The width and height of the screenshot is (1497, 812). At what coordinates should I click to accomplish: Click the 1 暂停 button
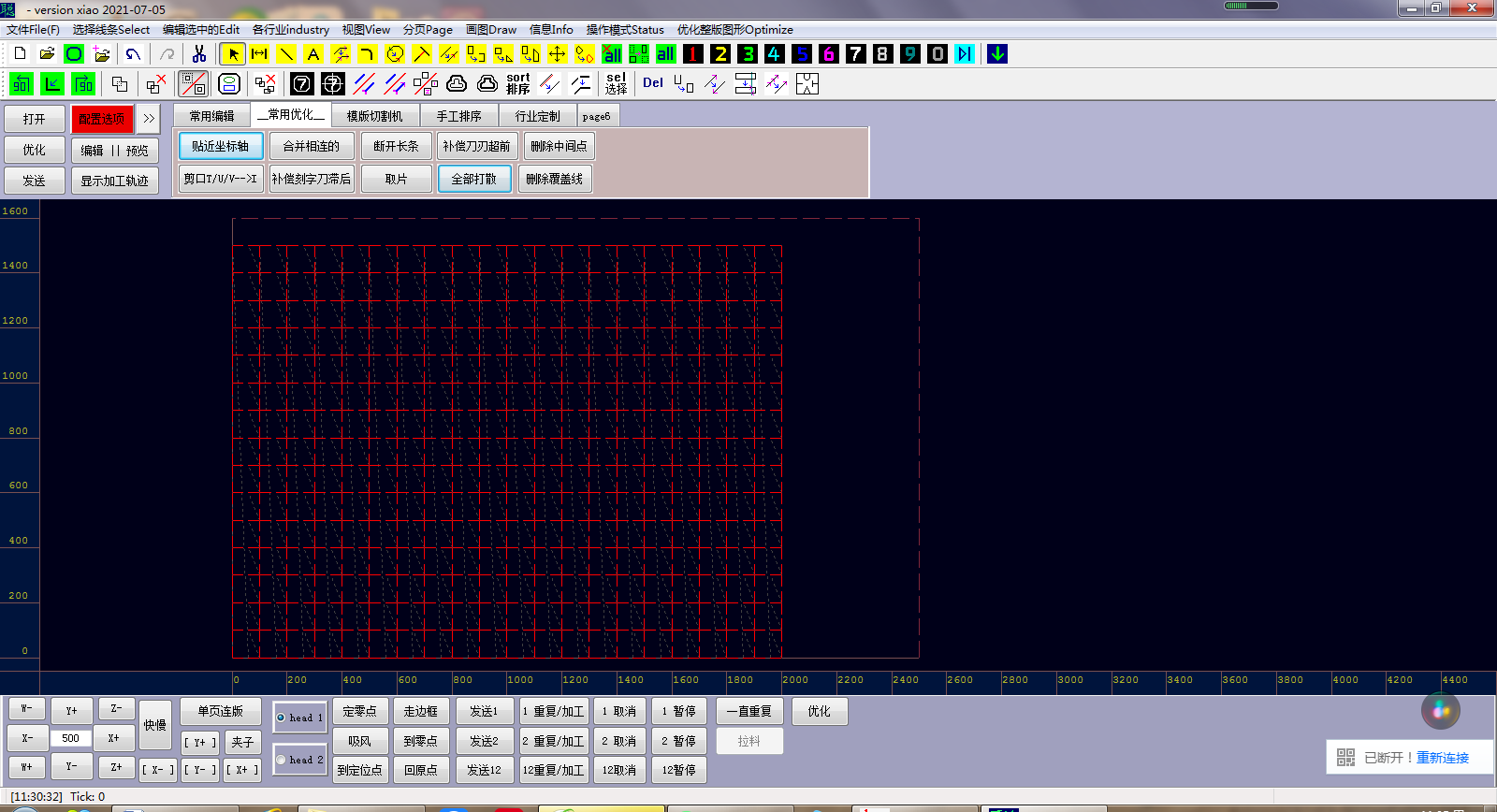678,711
